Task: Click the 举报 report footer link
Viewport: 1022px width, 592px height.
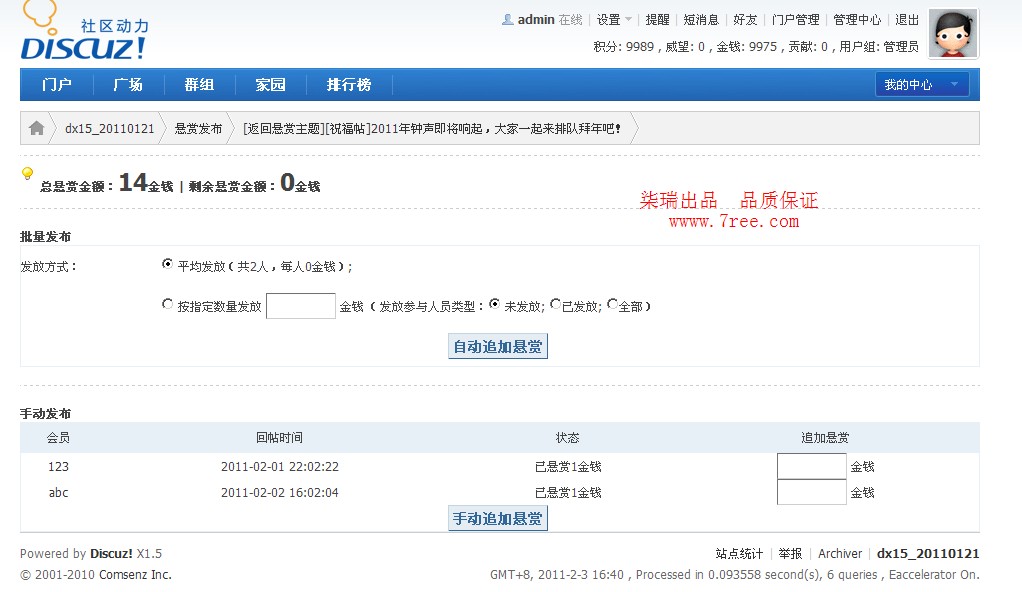Action: 790,554
